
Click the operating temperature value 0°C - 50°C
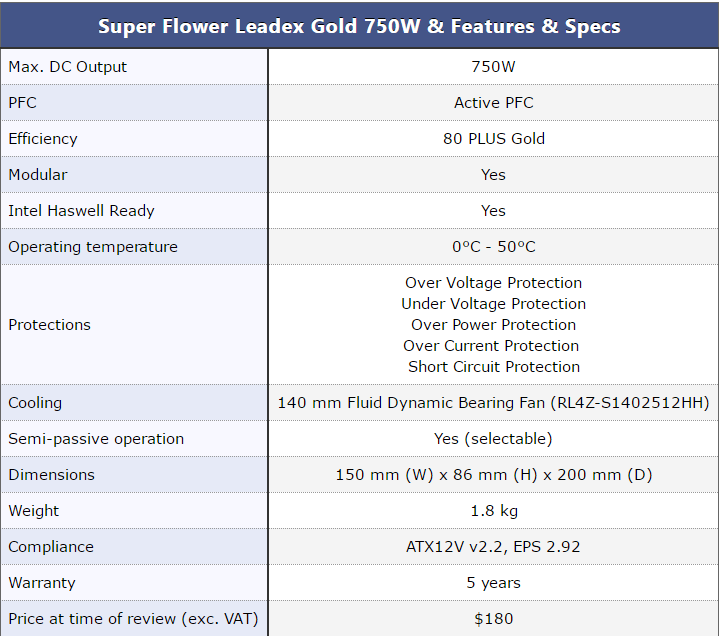[493, 247]
